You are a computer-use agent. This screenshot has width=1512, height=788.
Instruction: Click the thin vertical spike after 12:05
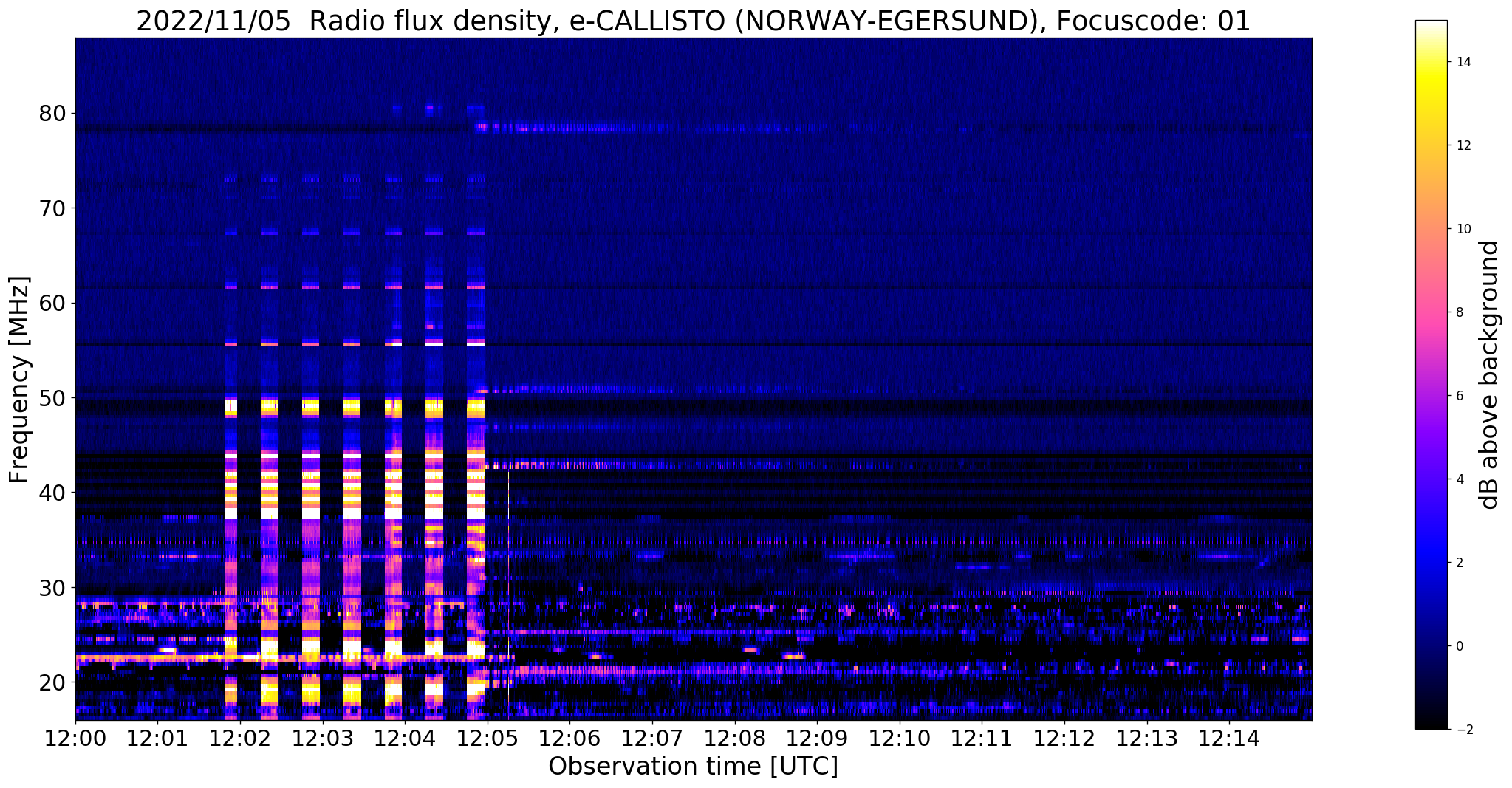pyautogui.click(x=508, y=595)
